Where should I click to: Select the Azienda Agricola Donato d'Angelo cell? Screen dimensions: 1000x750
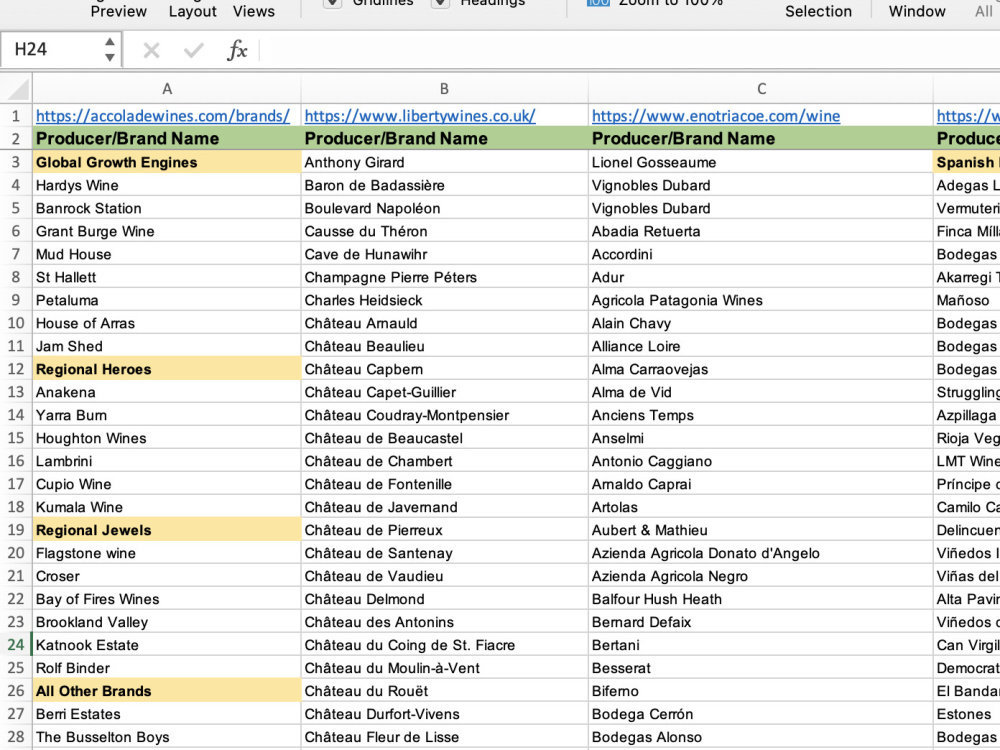point(761,552)
